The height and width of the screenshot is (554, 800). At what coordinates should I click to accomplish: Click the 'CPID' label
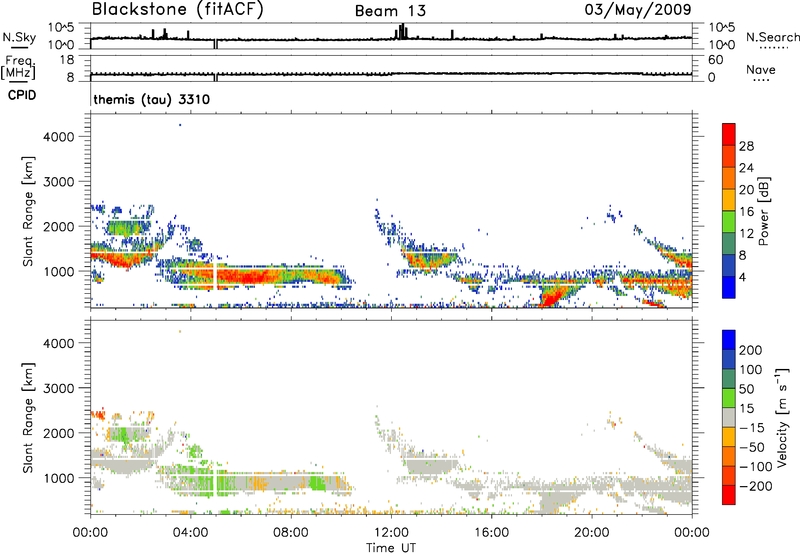point(22,95)
